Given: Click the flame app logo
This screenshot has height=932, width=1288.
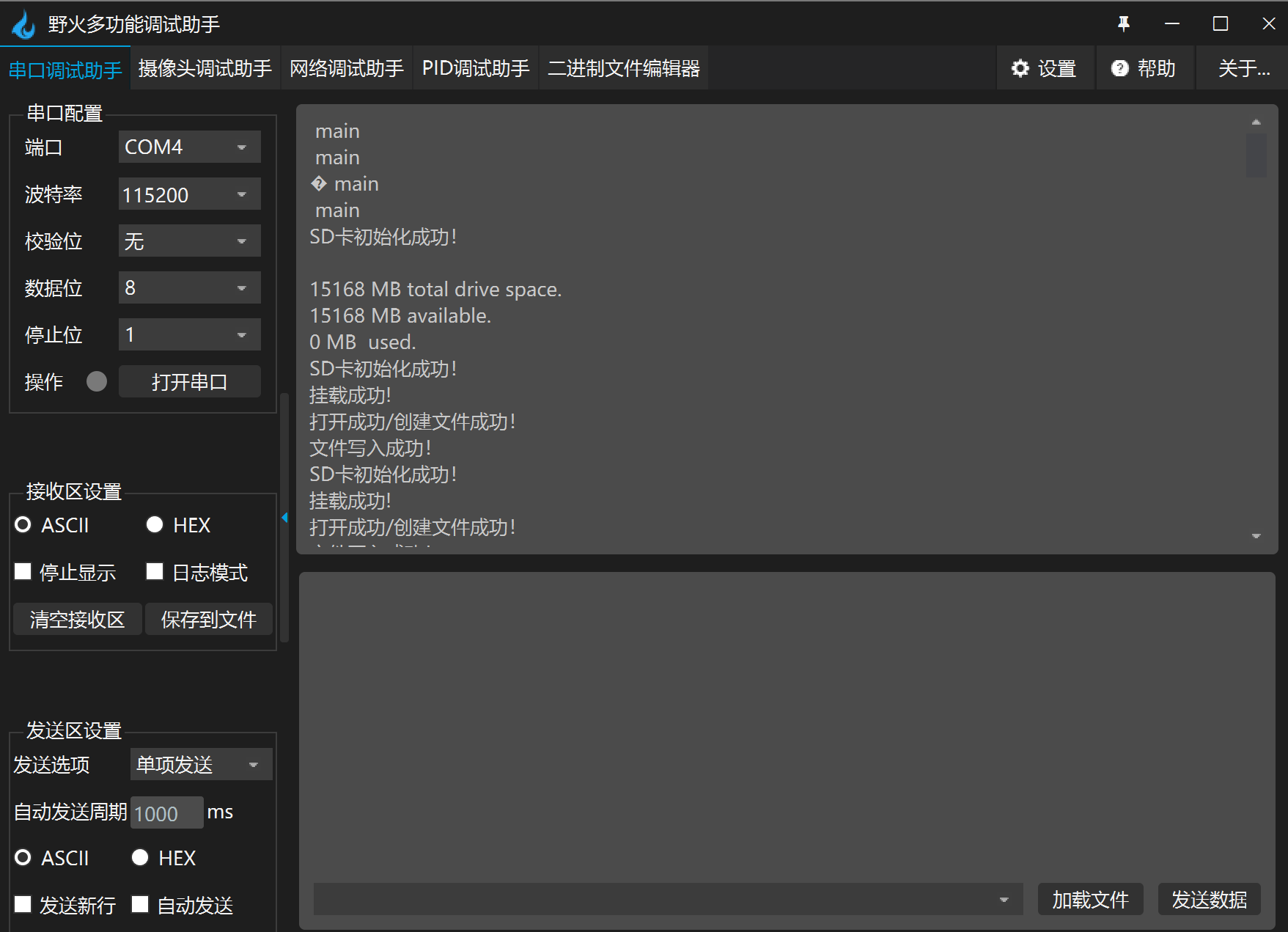Looking at the screenshot, I should [x=23, y=23].
